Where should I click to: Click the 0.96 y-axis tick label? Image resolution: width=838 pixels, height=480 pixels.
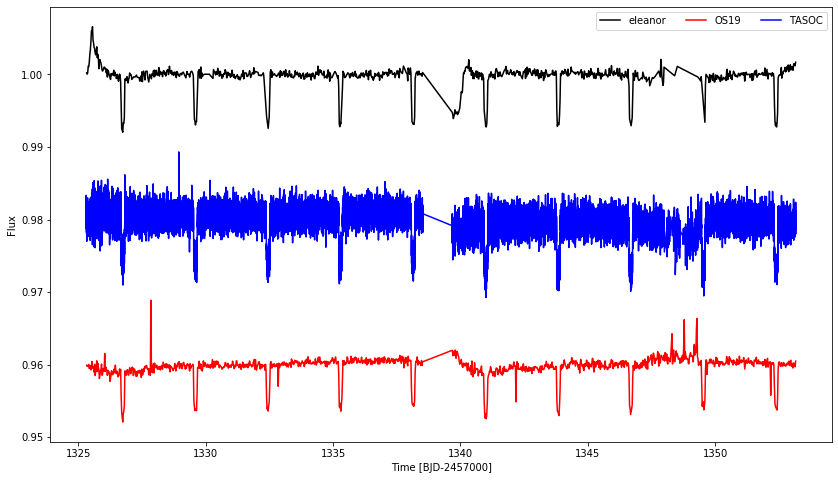32,366
